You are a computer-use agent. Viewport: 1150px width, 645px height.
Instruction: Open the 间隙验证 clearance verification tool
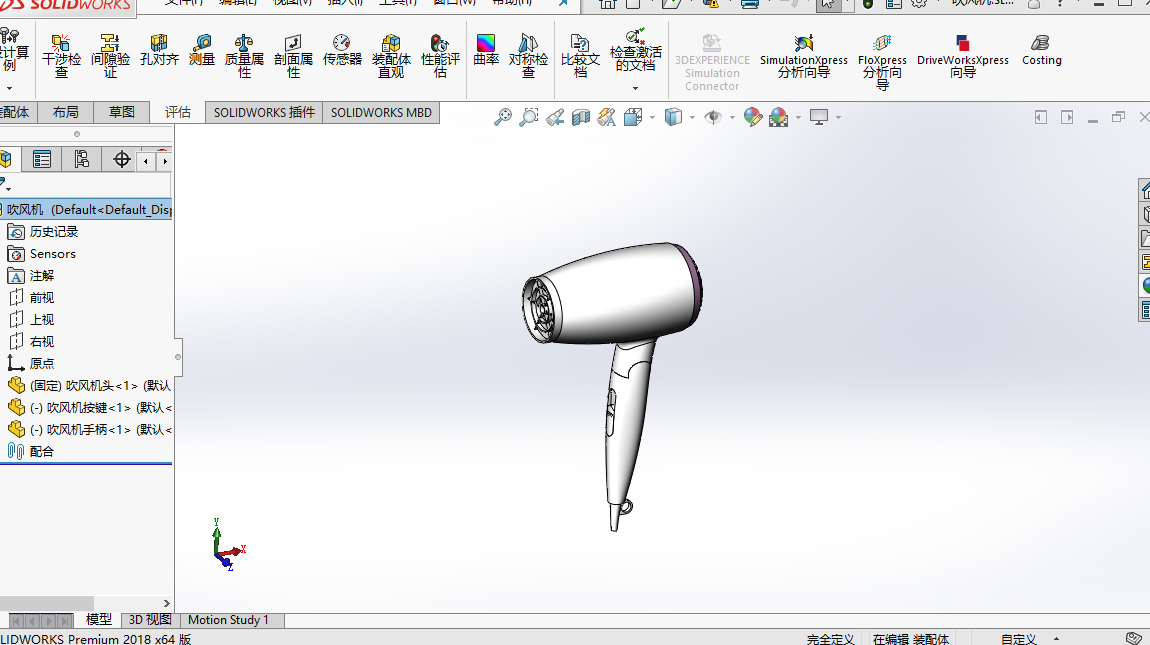(110, 55)
